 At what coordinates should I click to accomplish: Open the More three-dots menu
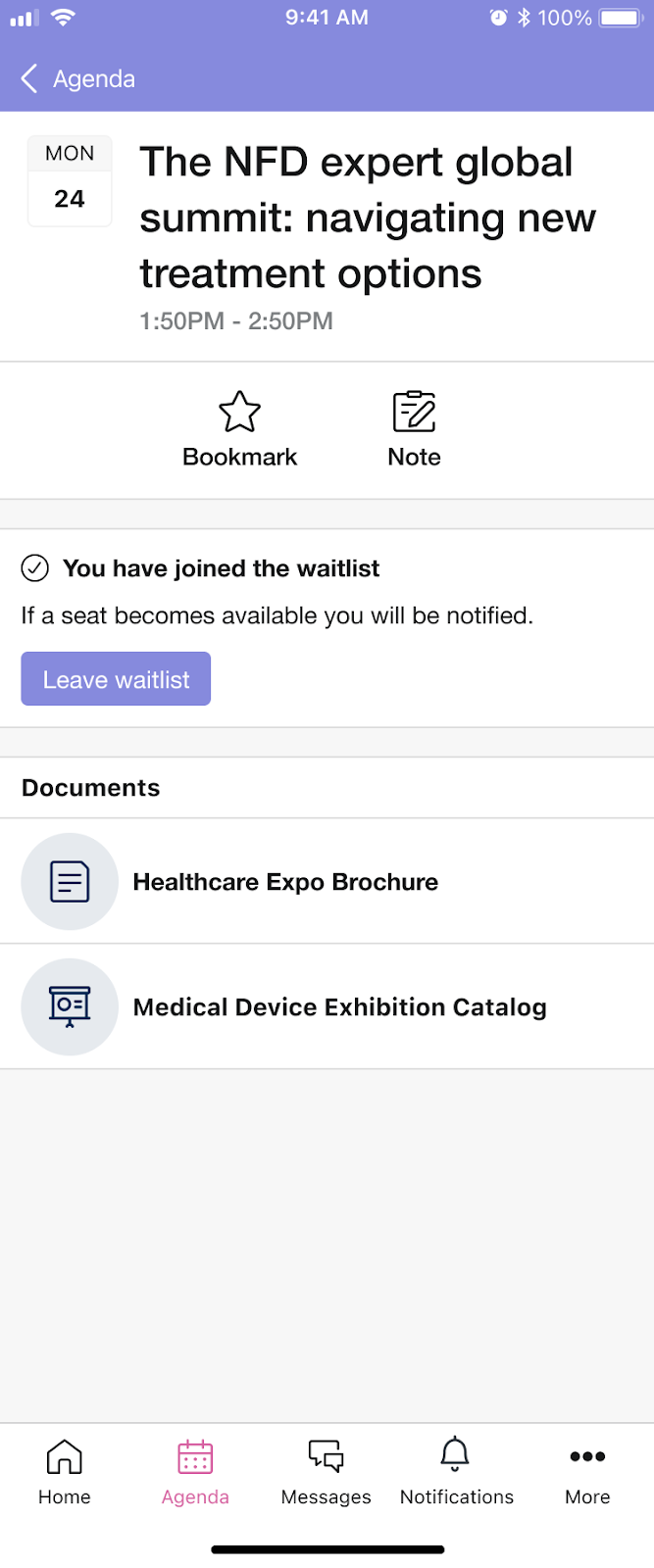click(x=587, y=1456)
